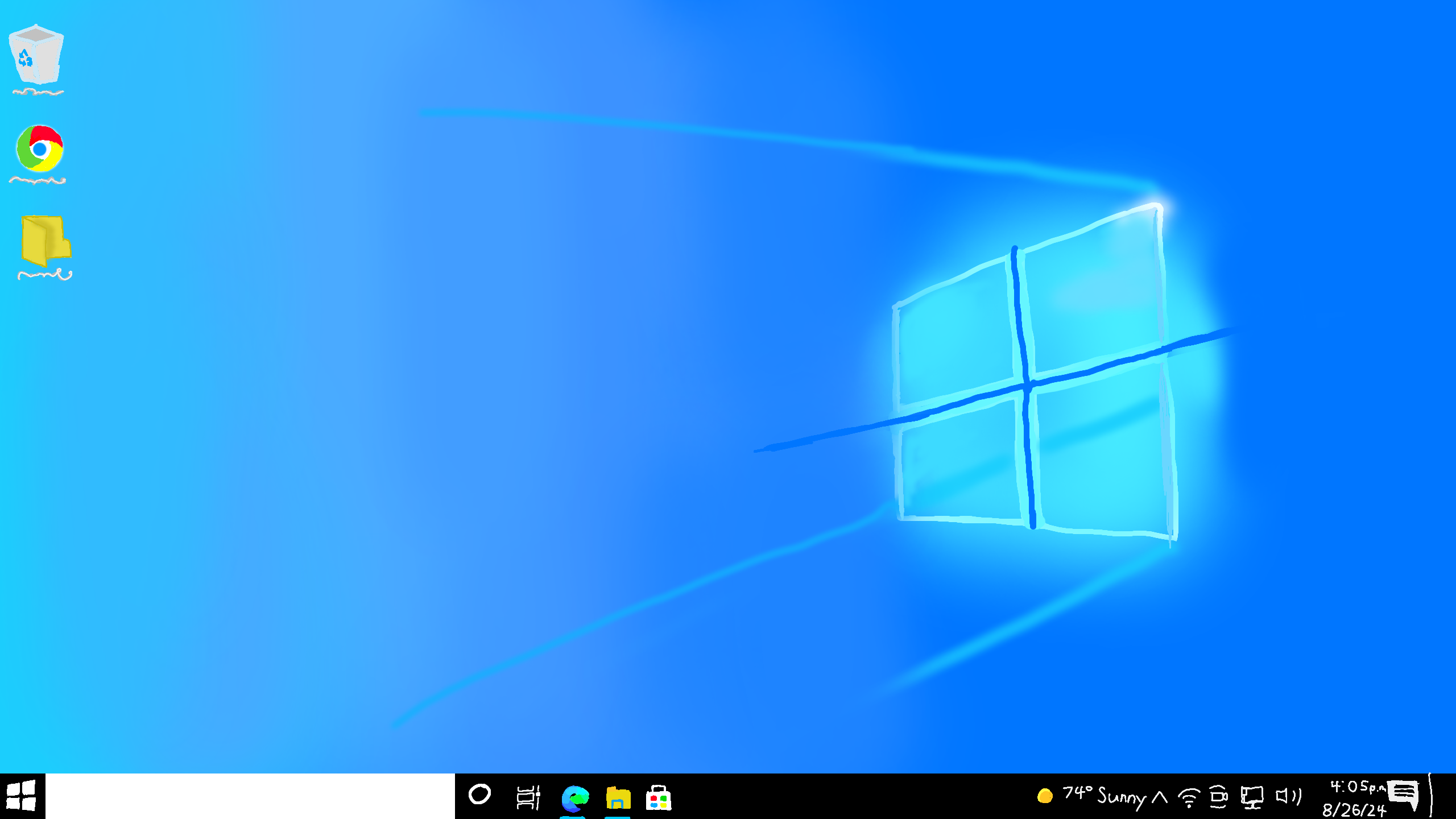Open the Microsoft Store taskbar icon
1456x819 pixels.
659,798
